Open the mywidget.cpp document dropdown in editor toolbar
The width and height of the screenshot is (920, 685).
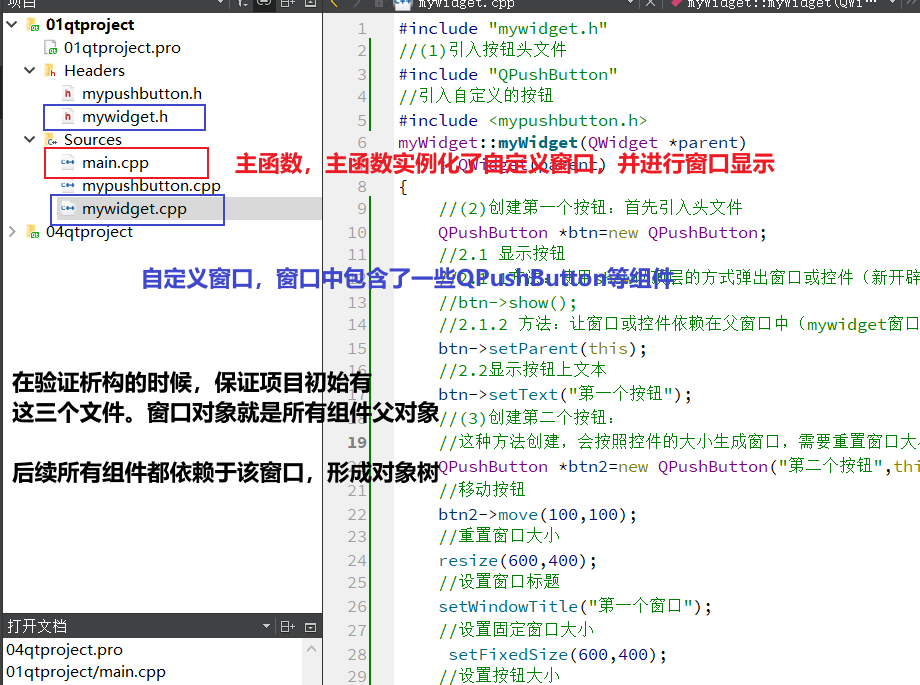(x=630, y=4)
